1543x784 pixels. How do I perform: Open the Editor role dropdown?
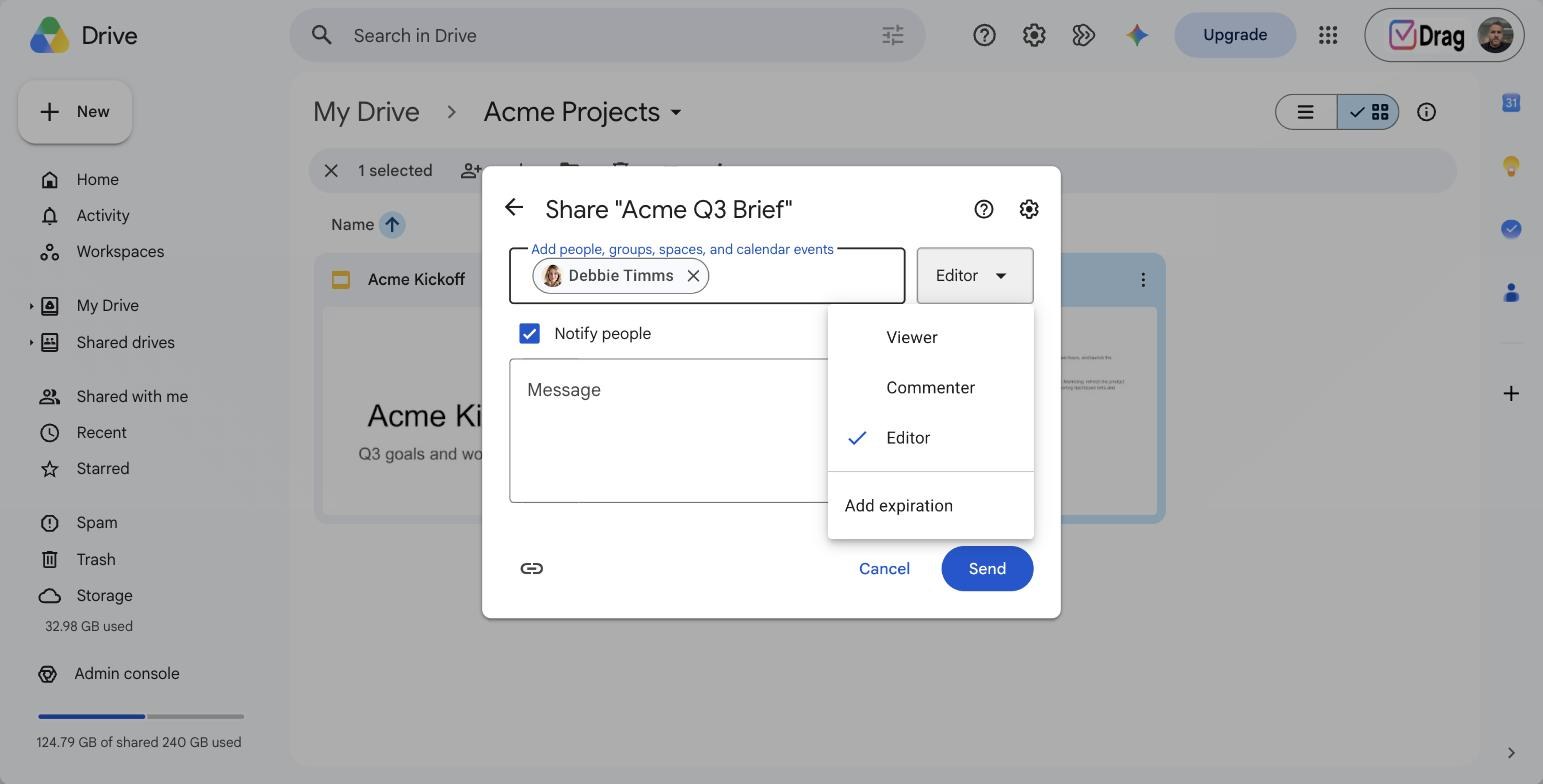click(975, 276)
